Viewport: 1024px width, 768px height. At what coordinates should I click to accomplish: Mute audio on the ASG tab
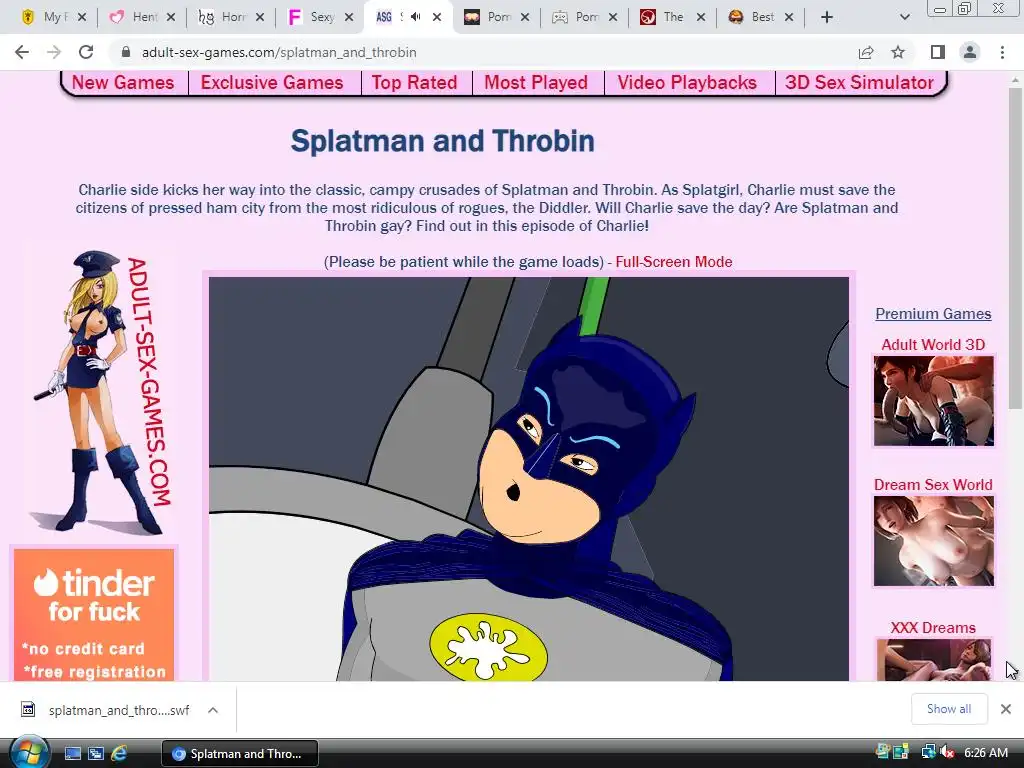tap(415, 17)
